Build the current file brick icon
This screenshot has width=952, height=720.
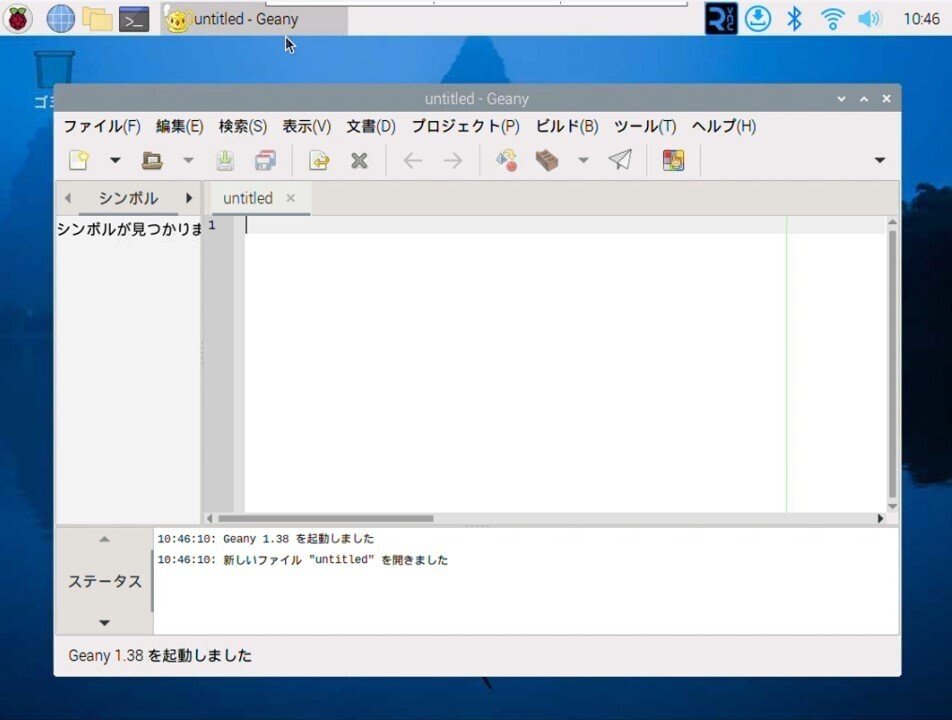pyautogui.click(x=547, y=161)
